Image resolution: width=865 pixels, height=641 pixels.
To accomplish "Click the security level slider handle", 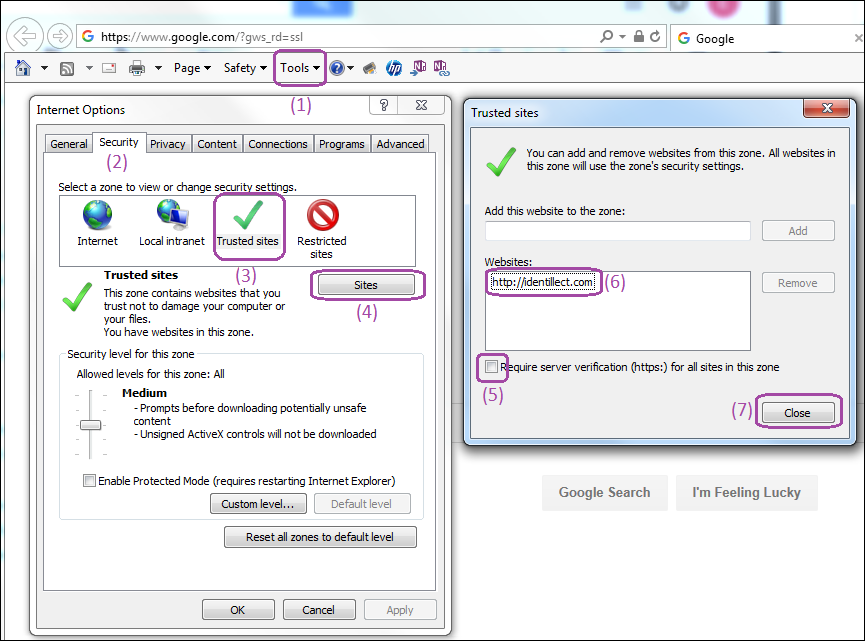I will tap(91, 425).
